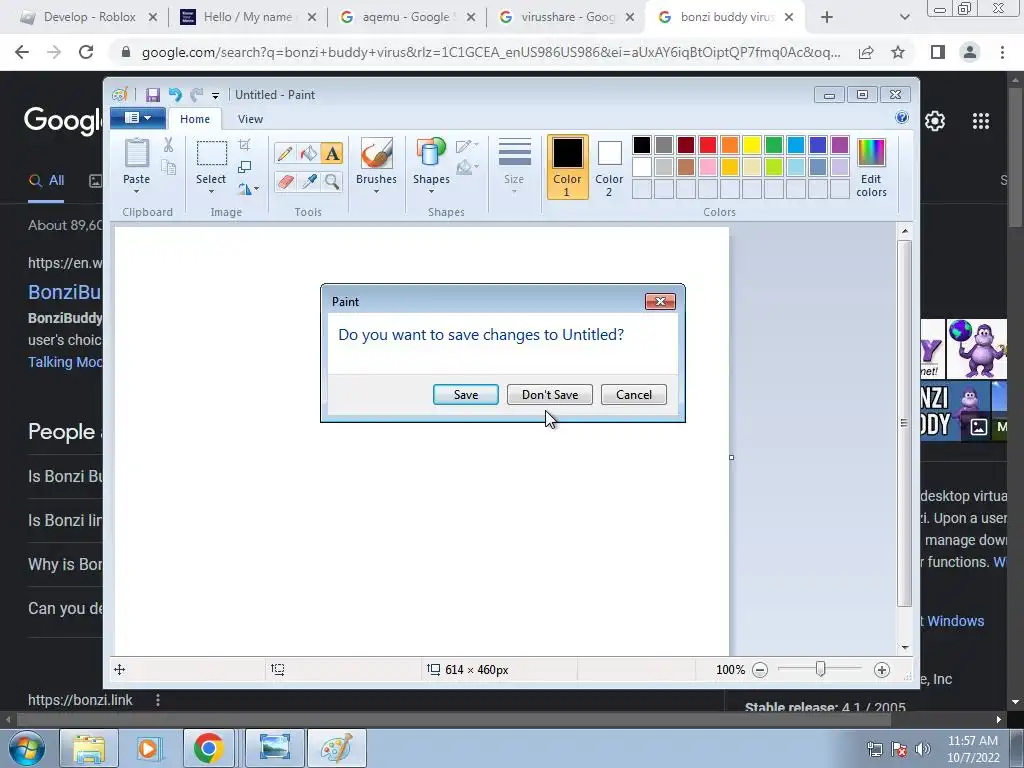Click the Shapes gallery icon
The width and height of the screenshot is (1024, 768).
431,153
